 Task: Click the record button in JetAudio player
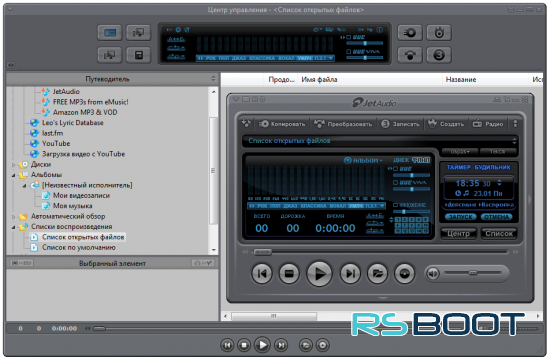pyautogui.click(x=404, y=273)
